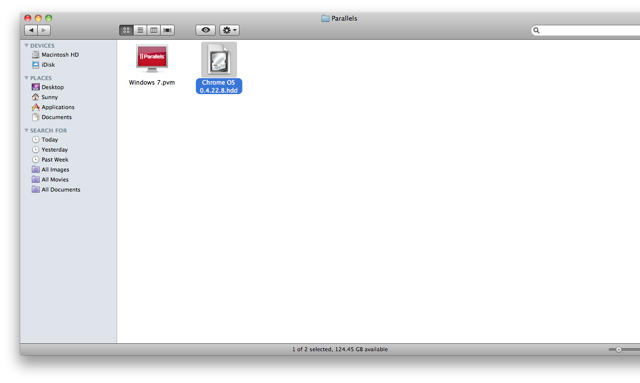
Task: Click the Parallels folder title icon
Action: pyautogui.click(x=325, y=18)
